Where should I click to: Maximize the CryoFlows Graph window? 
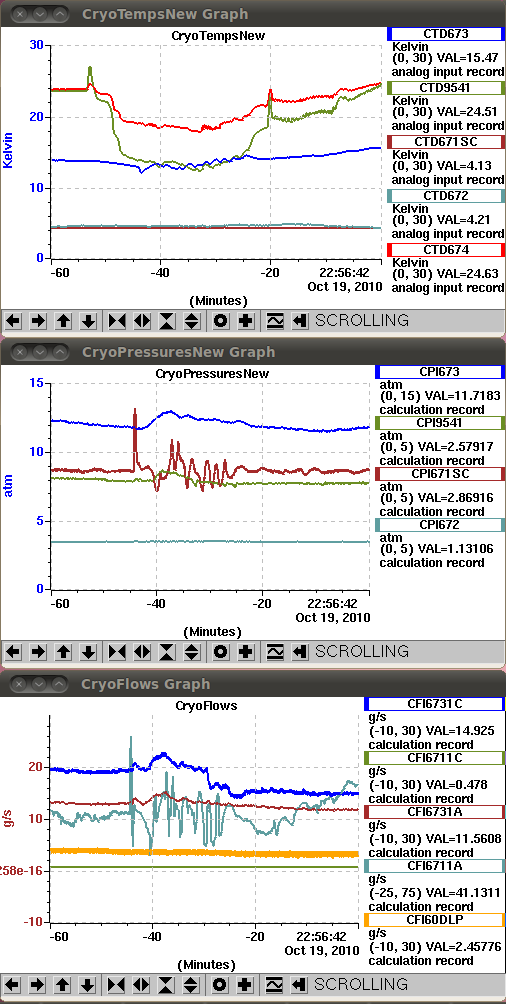click(x=60, y=684)
